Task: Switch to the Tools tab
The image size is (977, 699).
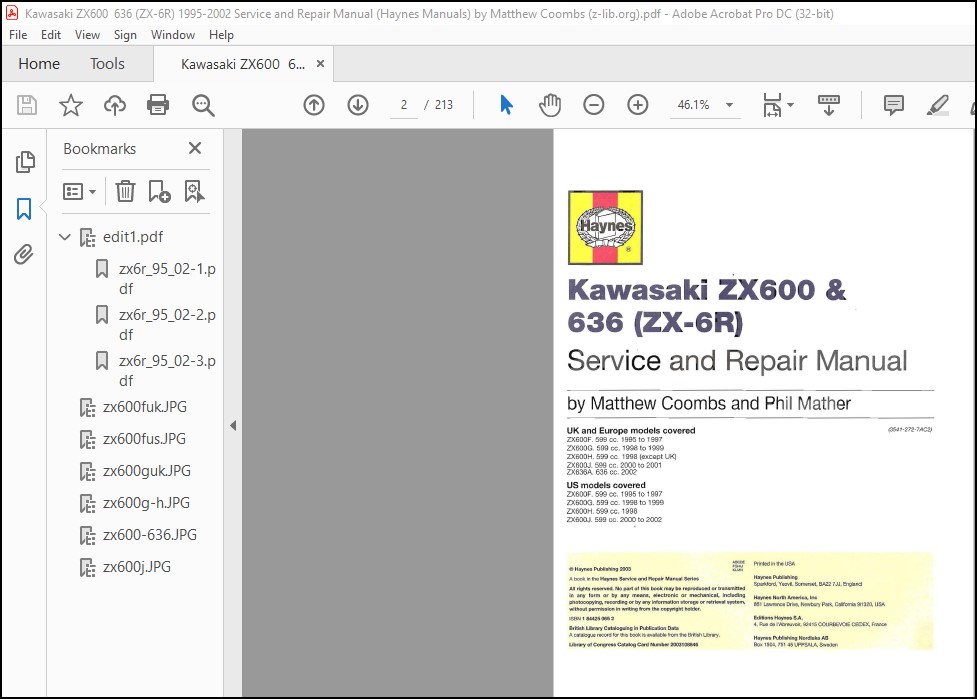Action: 107,64
